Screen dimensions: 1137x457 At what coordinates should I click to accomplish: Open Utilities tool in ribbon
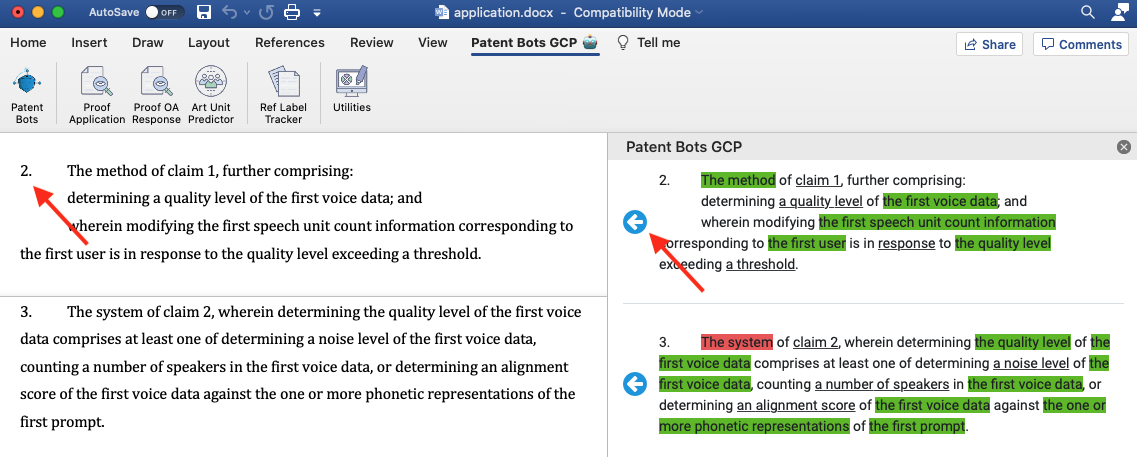(352, 91)
